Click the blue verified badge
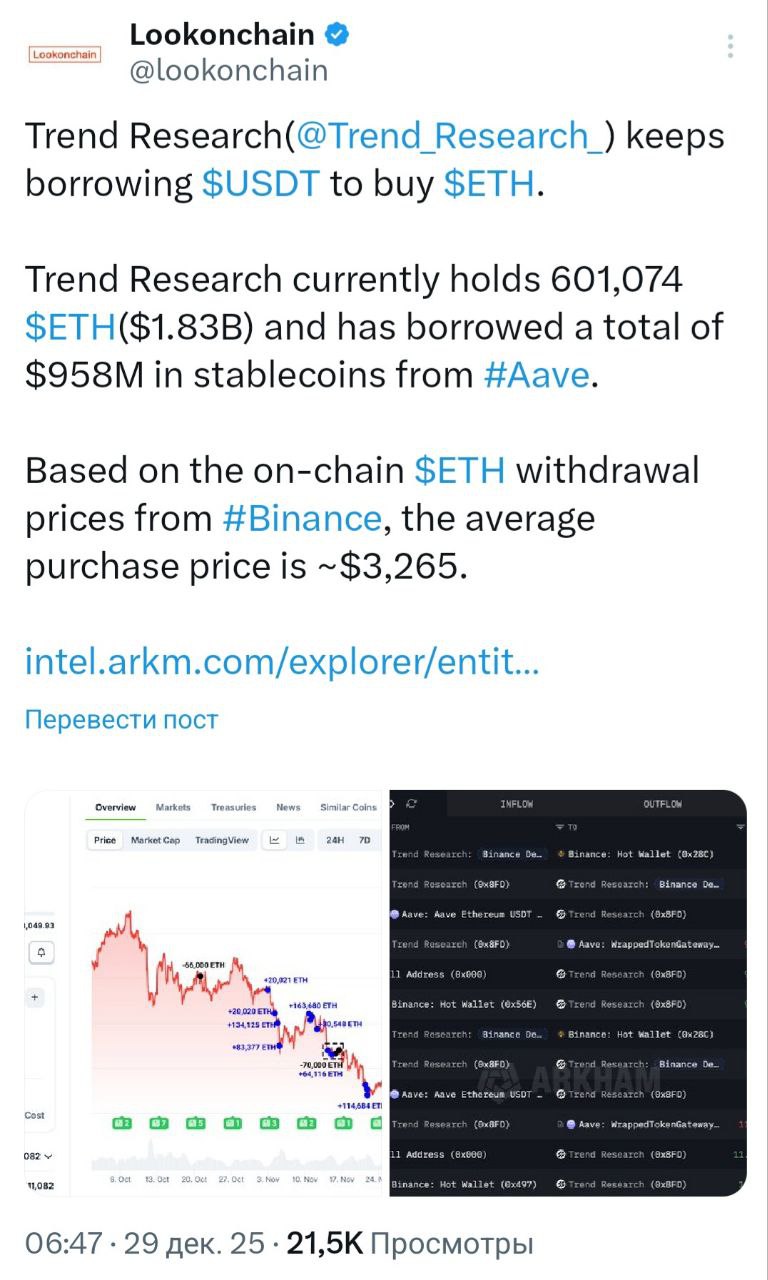The image size is (768, 1280). (338, 35)
